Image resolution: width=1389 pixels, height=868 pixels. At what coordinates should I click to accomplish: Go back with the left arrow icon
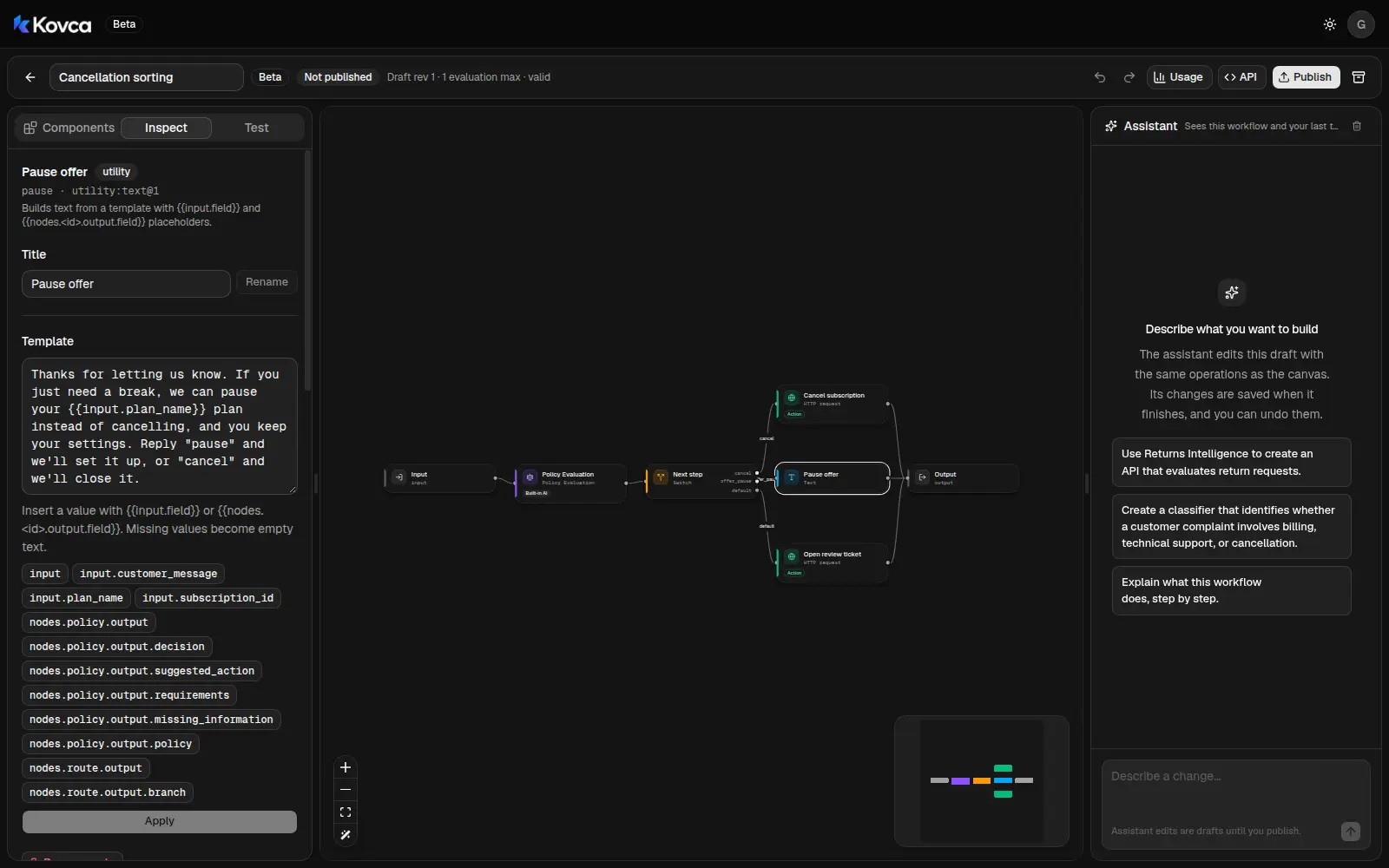pyautogui.click(x=30, y=77)
